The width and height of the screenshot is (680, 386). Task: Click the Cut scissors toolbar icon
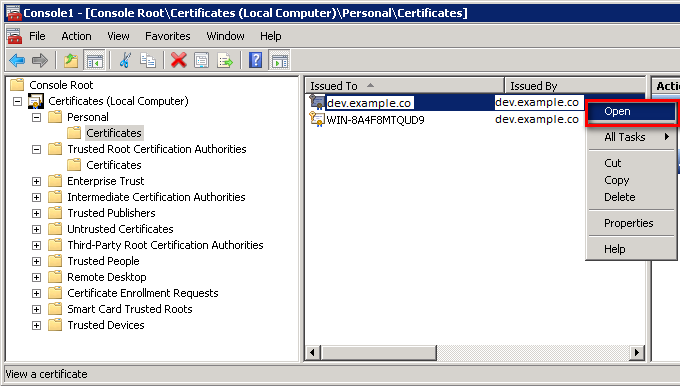125,60
